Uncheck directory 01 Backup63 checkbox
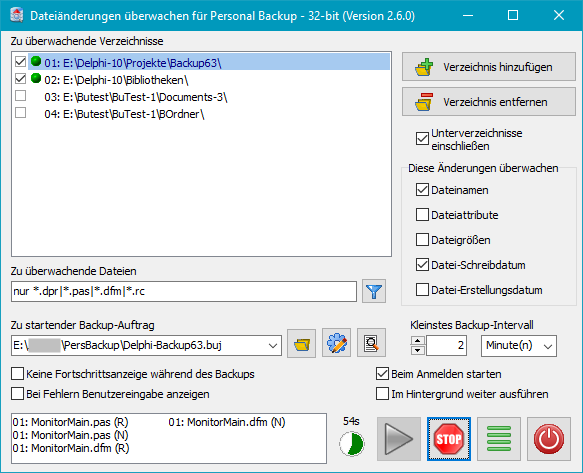Viewport: 583px width, 473px height. tap(20, 62)
